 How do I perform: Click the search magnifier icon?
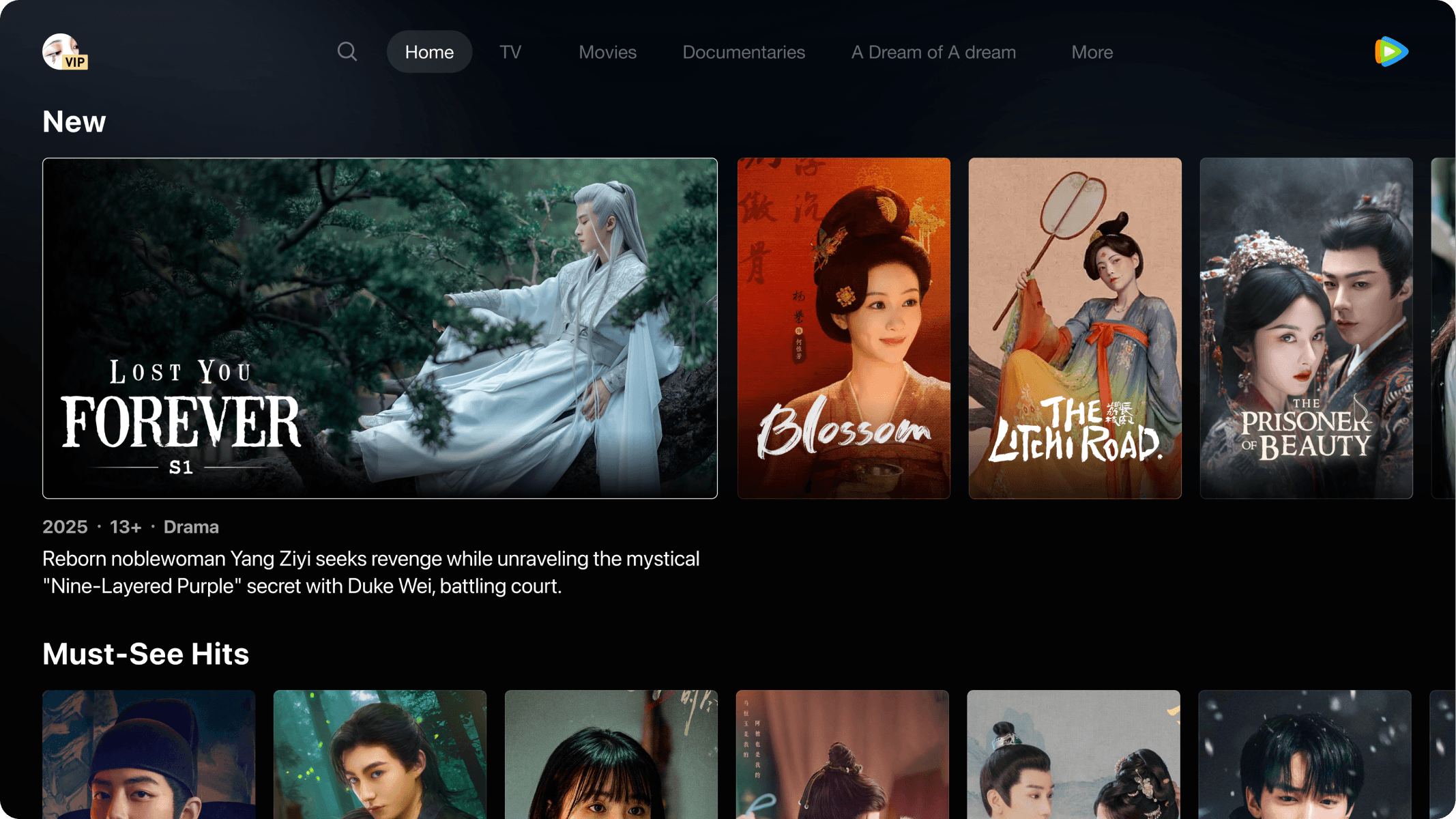tap(347, 52)
